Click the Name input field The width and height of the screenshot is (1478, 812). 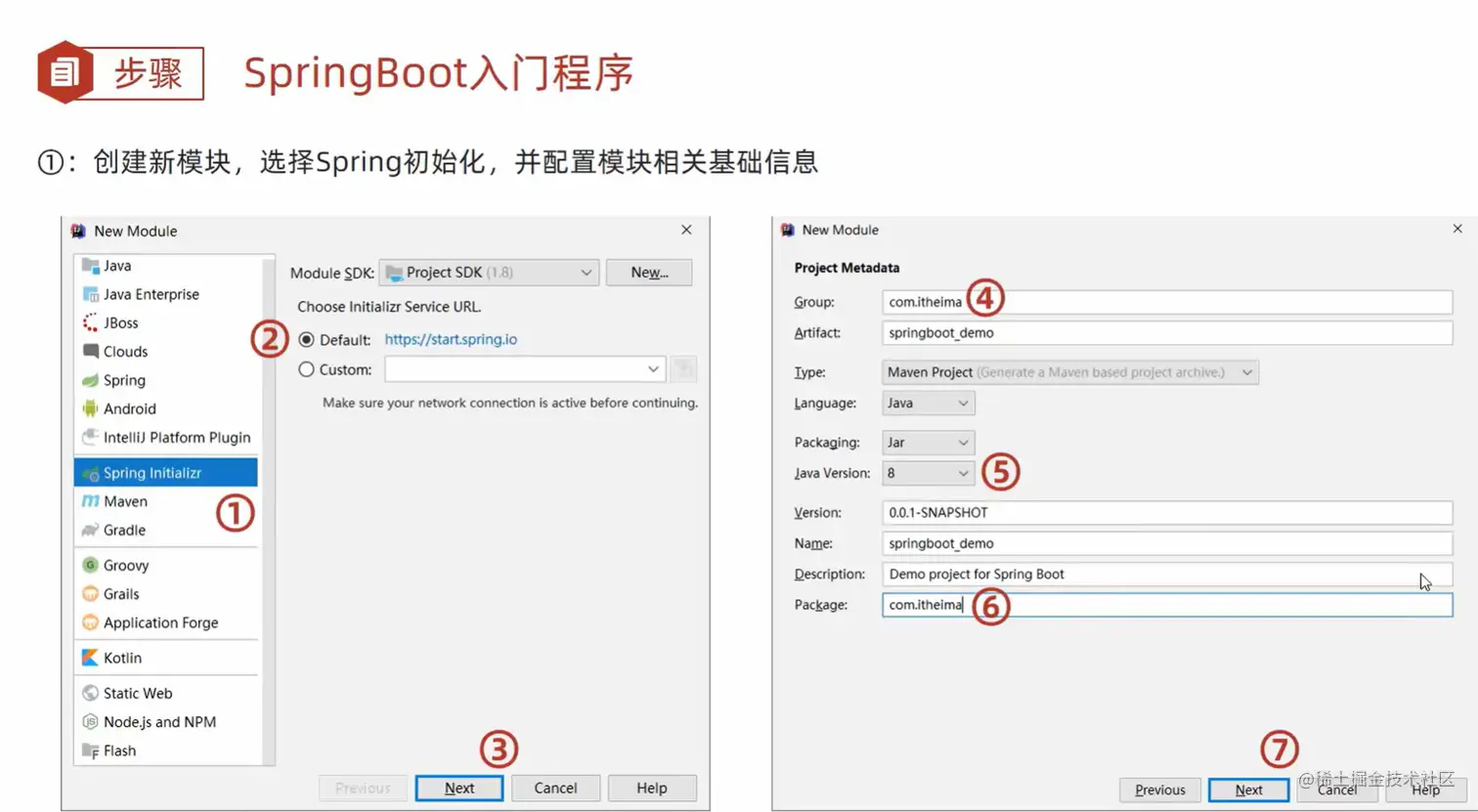(x=1167, y=543)
